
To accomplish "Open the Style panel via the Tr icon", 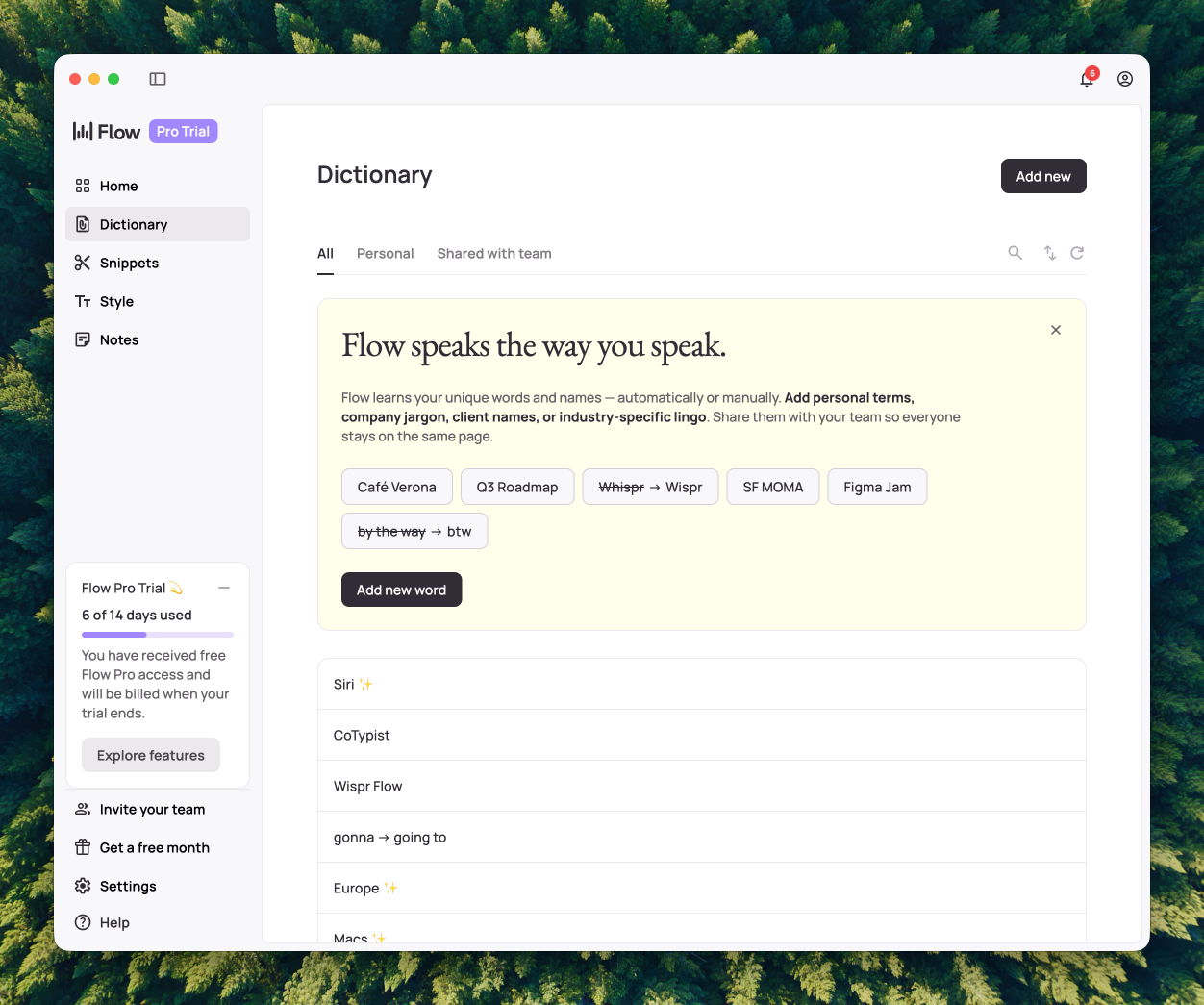I will [x=82, y=301].
